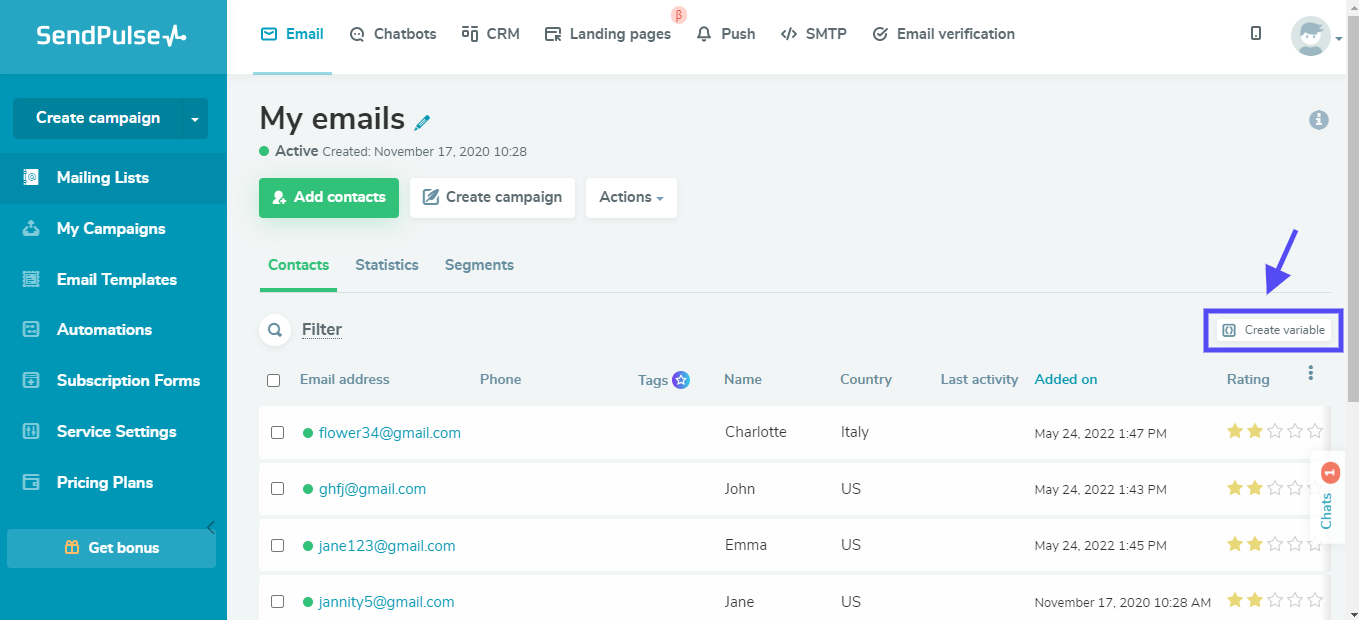Image resolution: width=1359 pixels, height=620 pixels.
Task: Expand the Actions dropdown
Action: [631, 198]
